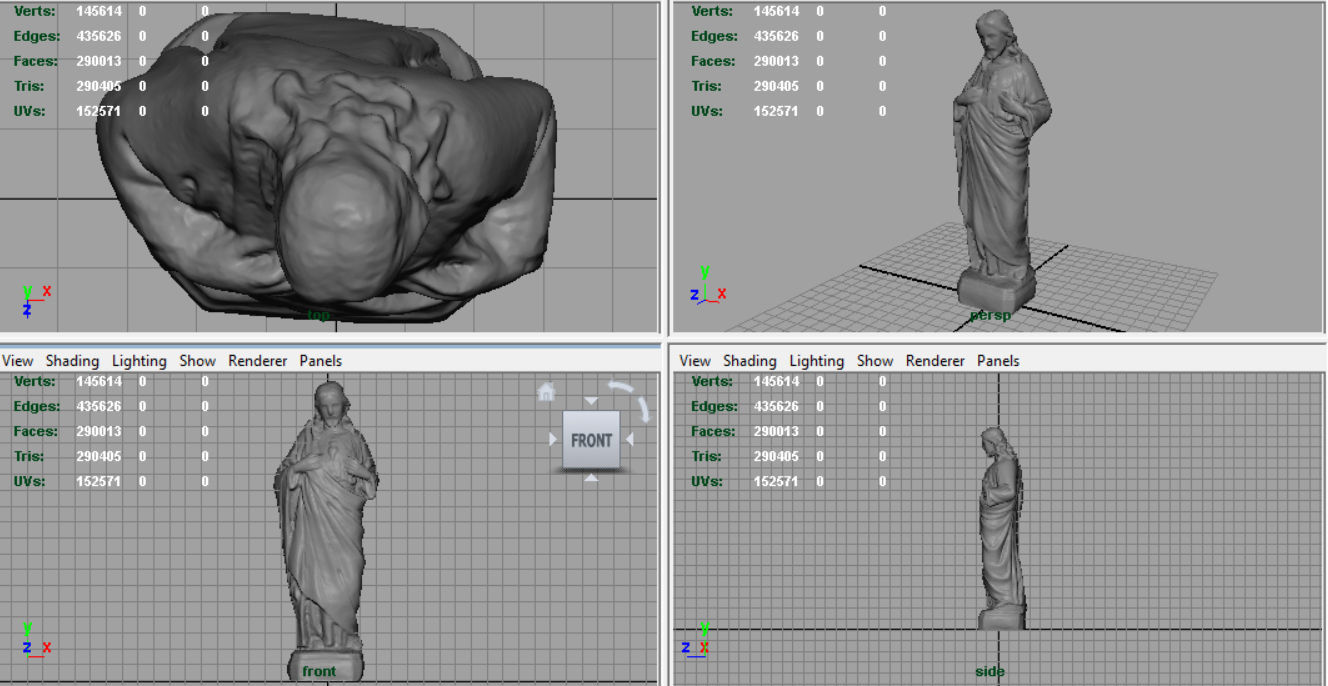Open the View menu in the front panel
The height and width of the screenshot is (686, 1328).
pos(17,361)
